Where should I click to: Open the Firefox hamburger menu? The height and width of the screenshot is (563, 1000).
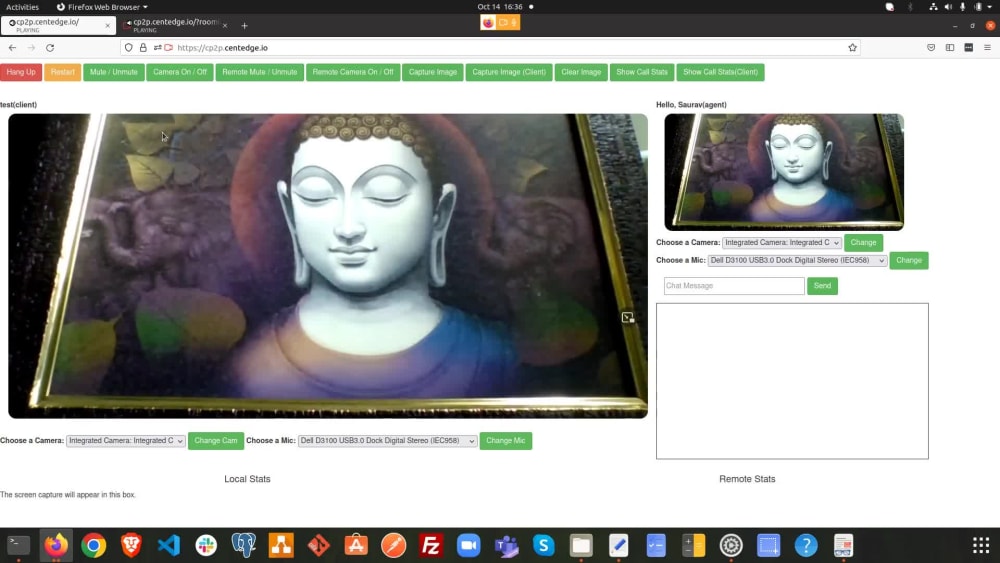987,48
